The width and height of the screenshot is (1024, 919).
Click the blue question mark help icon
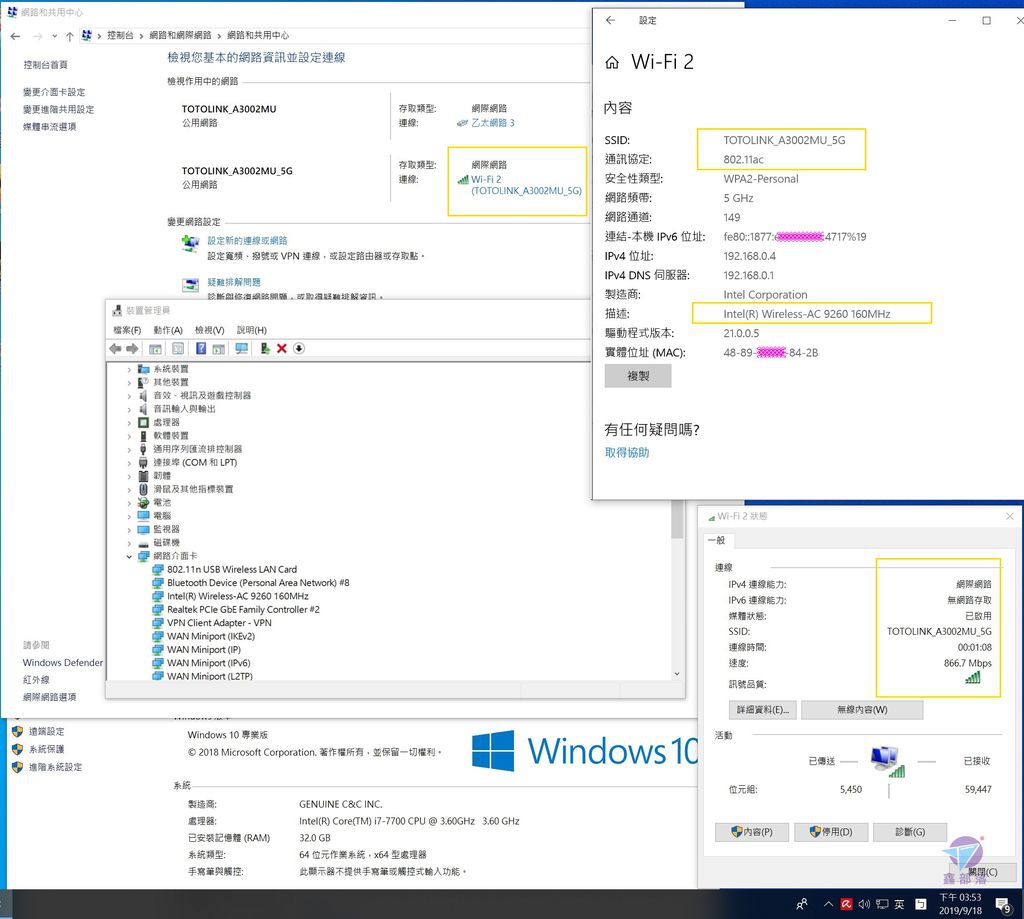(201, 349)
